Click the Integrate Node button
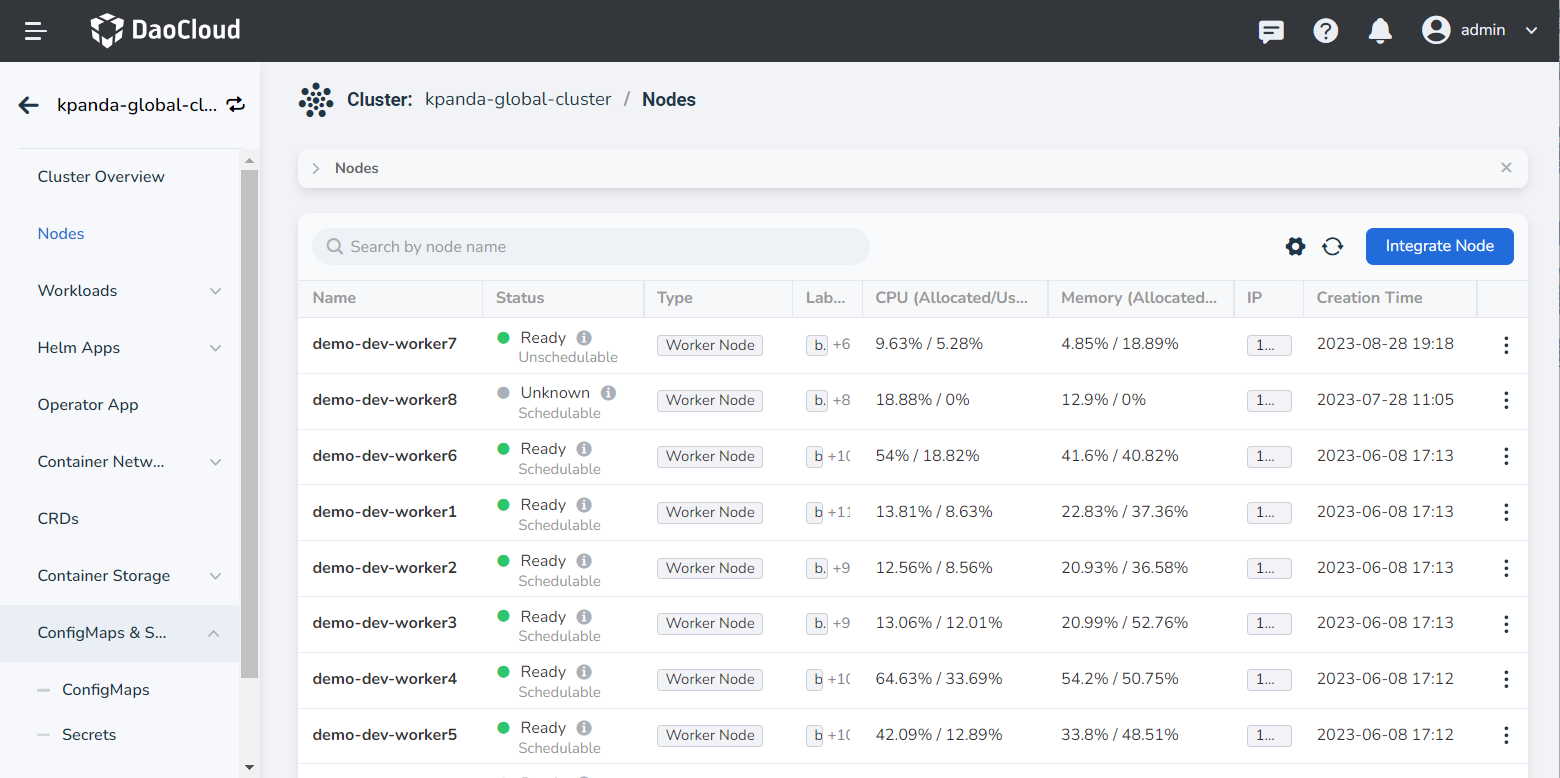The width and height of the screenshot is (1560, 778). pos(1439,246)
